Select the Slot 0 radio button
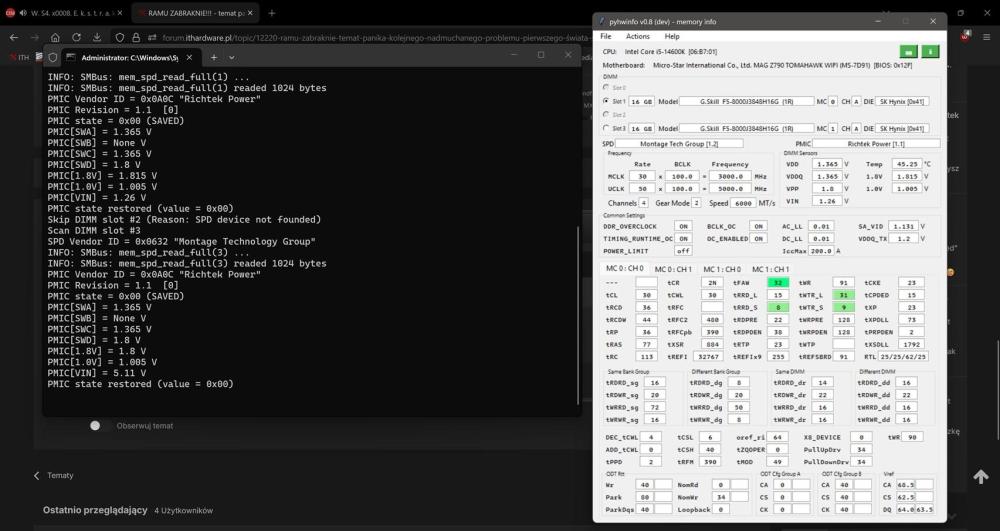1000x531 pixels. click(x=606, y=87)
